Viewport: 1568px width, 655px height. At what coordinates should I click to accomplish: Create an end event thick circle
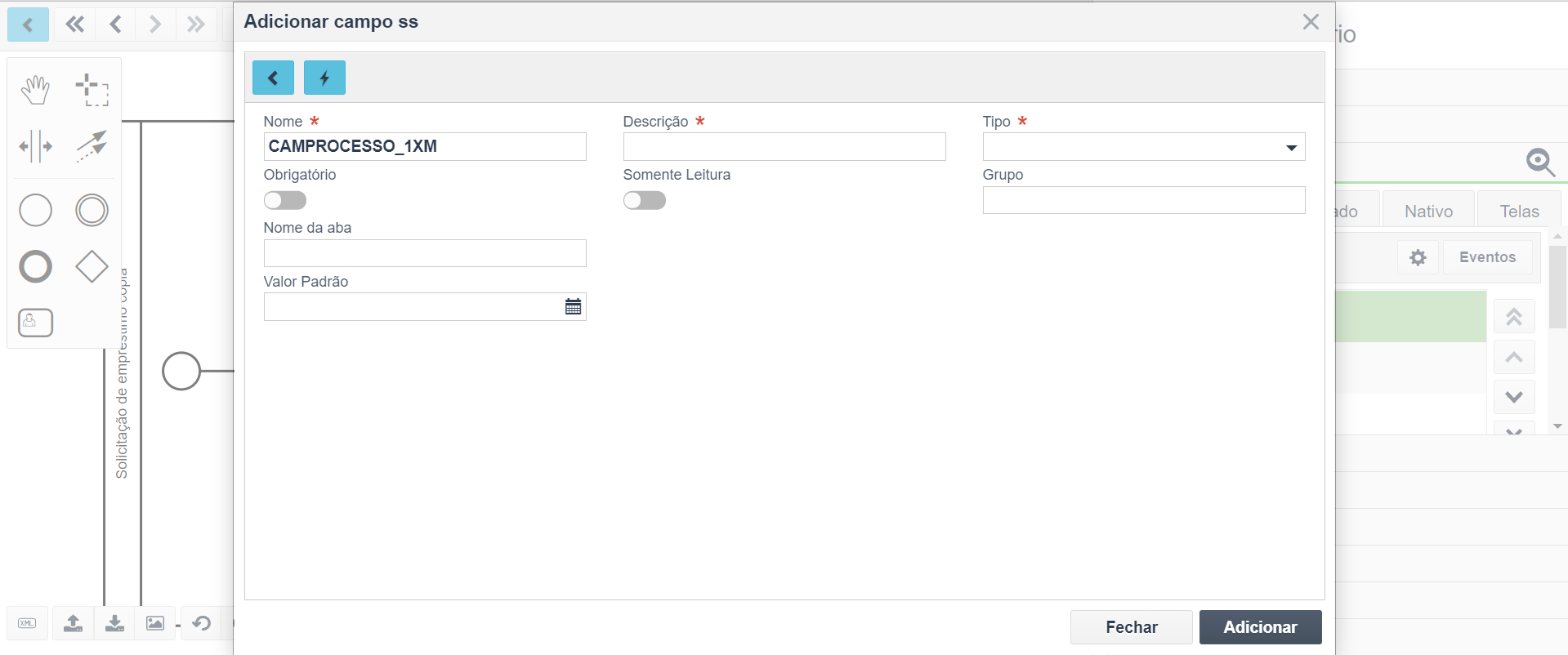(35, 266)
